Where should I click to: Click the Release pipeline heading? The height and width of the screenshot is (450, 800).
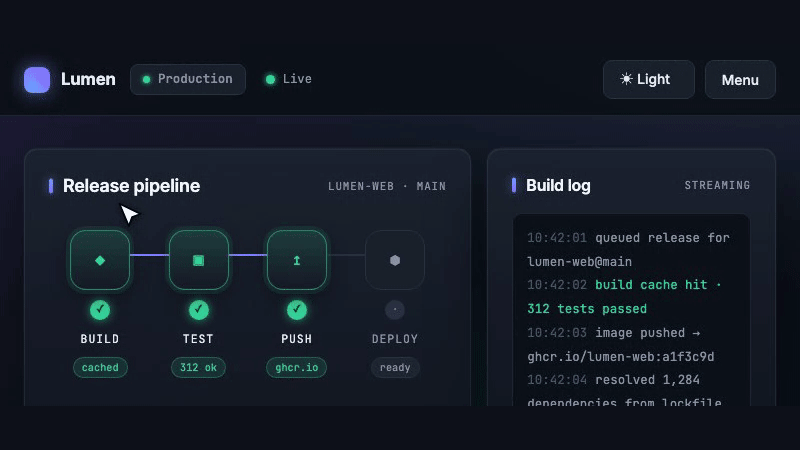point(131,186)
